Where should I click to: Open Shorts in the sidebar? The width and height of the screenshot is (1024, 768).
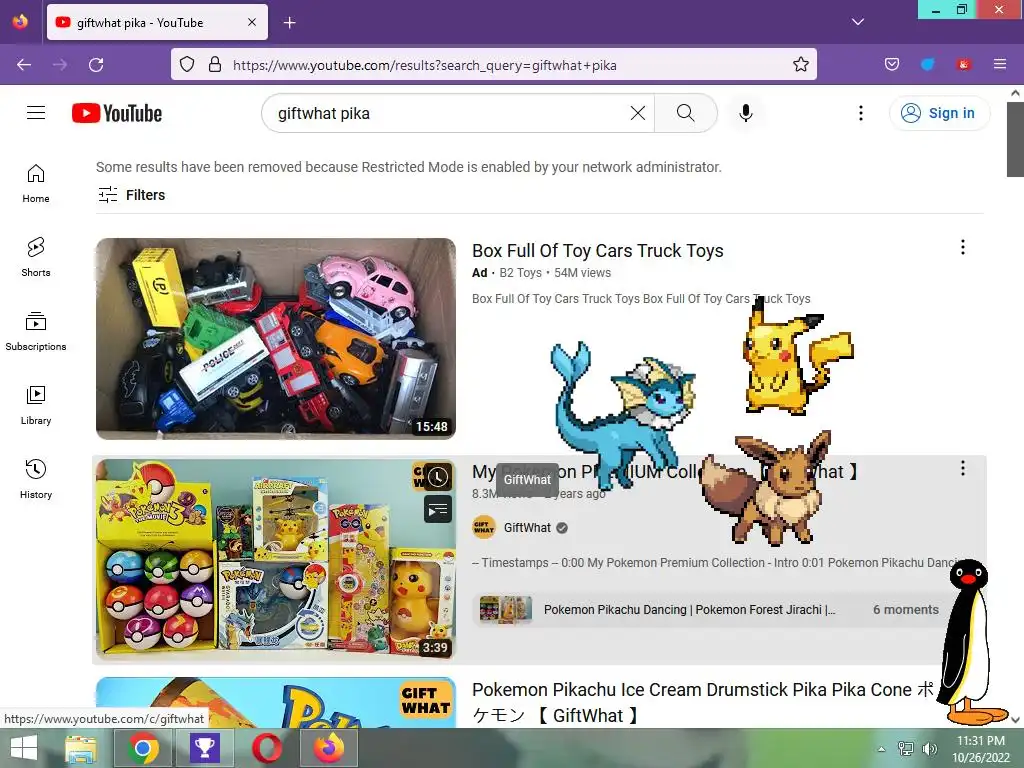click(36, 257)
